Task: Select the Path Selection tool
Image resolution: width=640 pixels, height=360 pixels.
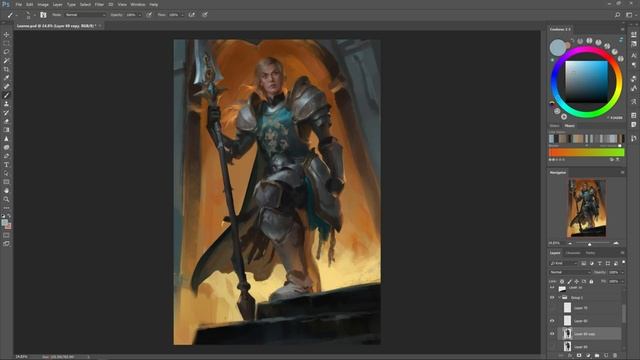Action: point(6,173)
